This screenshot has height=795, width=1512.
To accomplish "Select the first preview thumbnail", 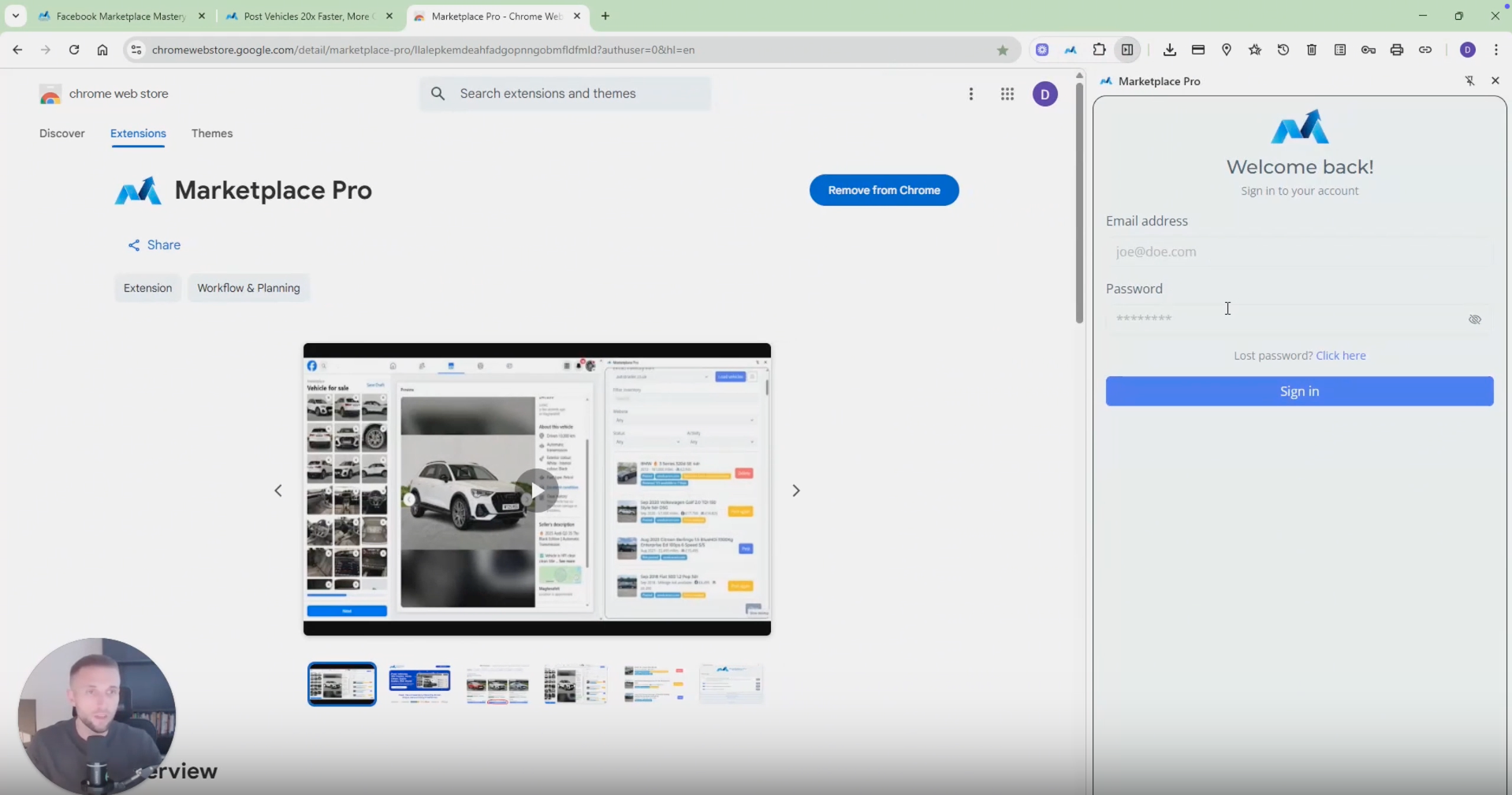I will [342, 684].
